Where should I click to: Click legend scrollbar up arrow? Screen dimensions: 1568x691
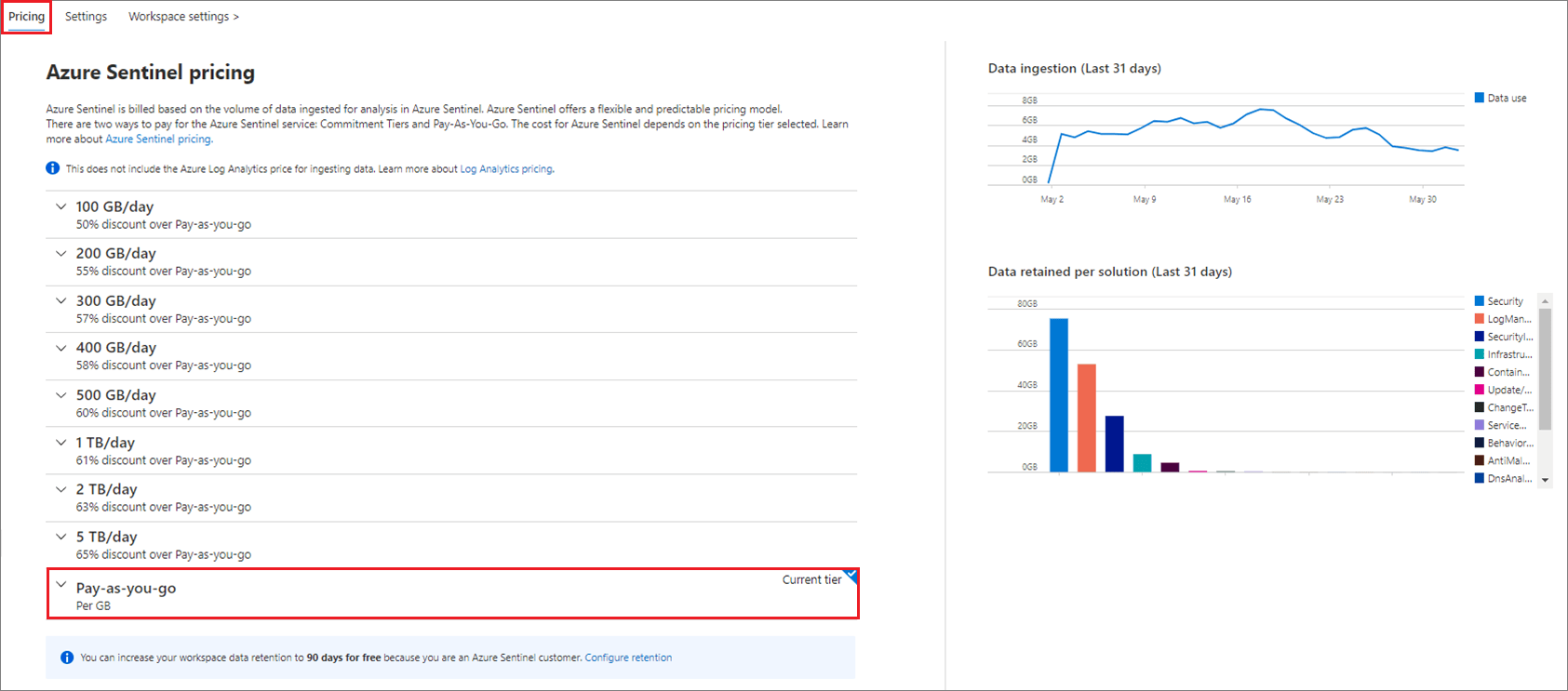point(1546,301)
